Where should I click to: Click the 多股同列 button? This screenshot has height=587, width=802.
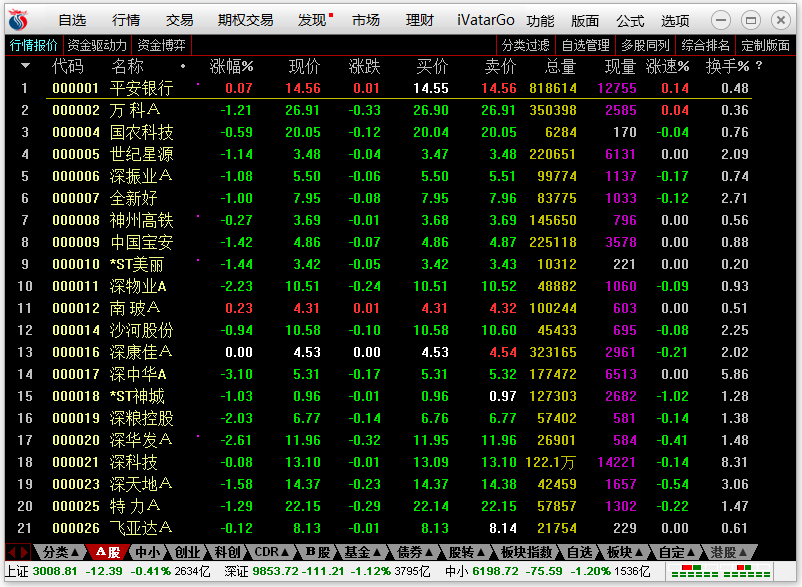tap(645, 46)
